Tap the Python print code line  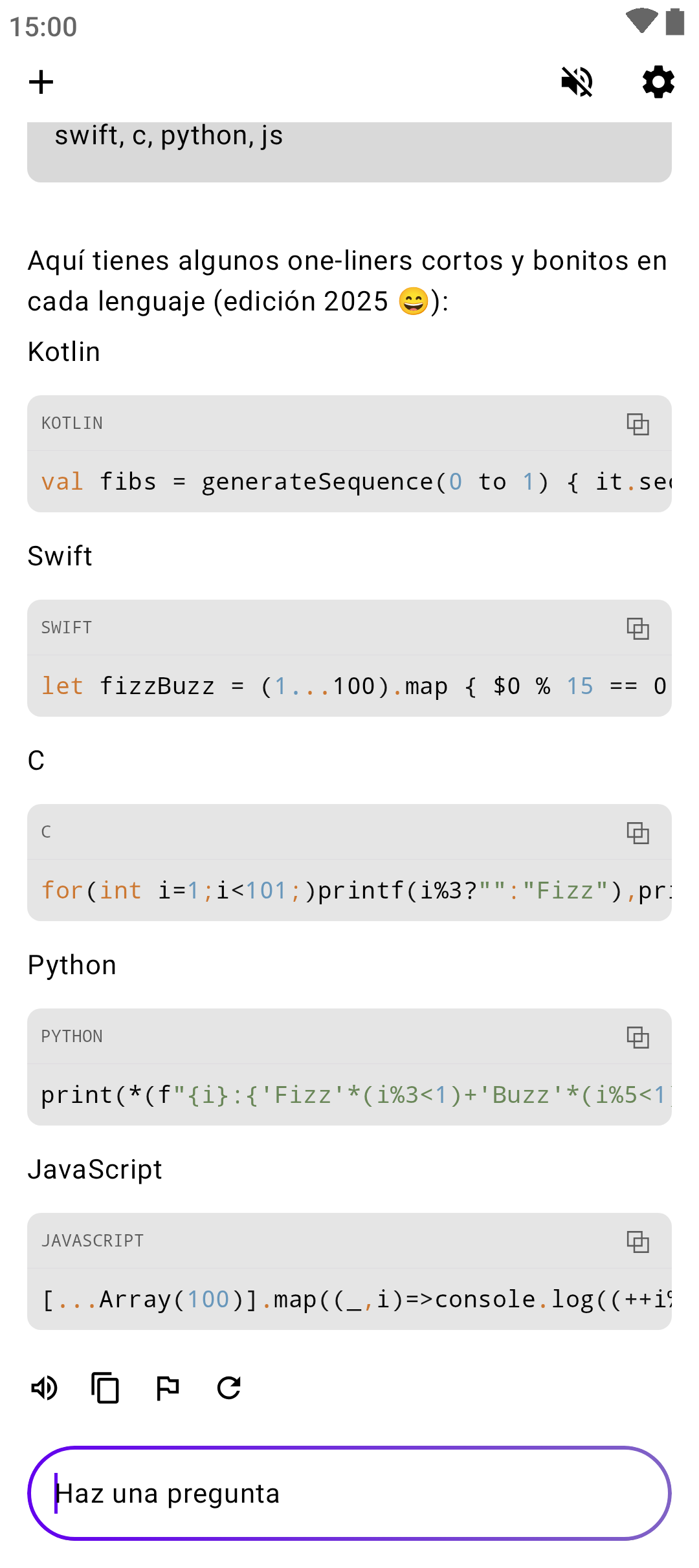coord(349,1095)
